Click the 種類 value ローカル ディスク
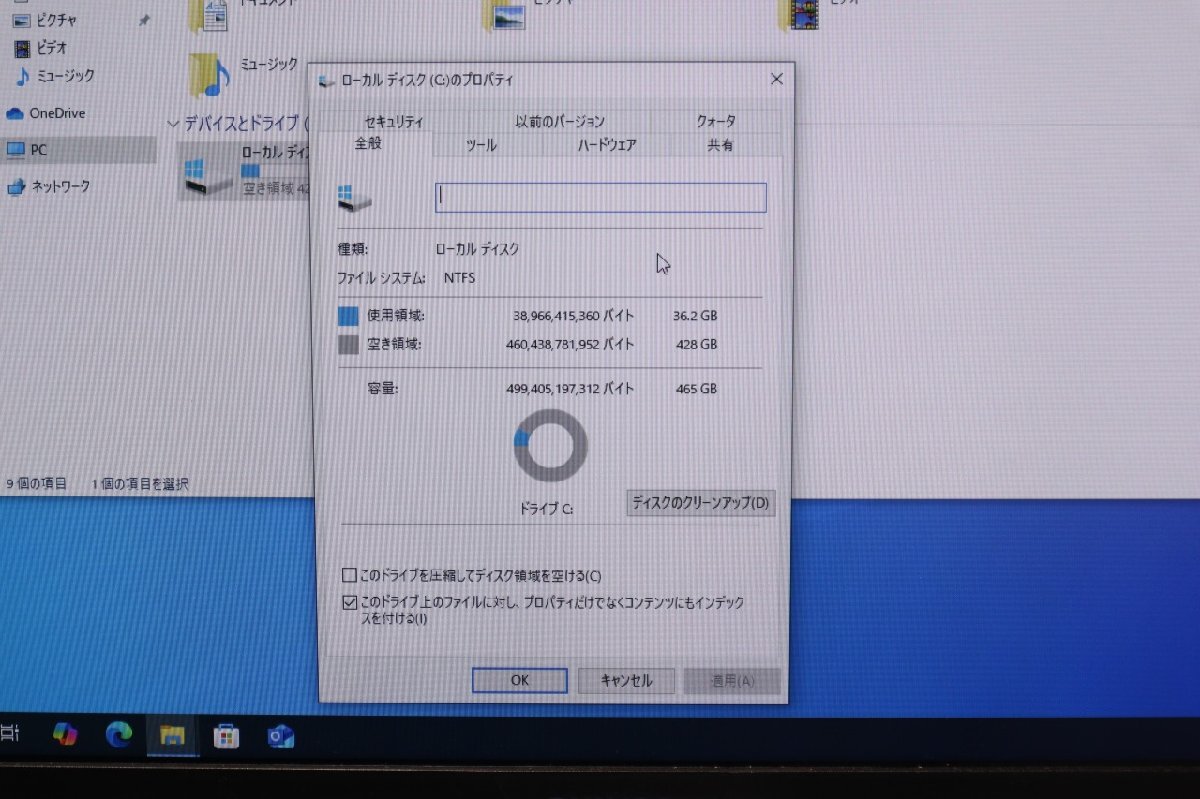1200x799 pixels. pyautogui.click(x=478, y=250)
